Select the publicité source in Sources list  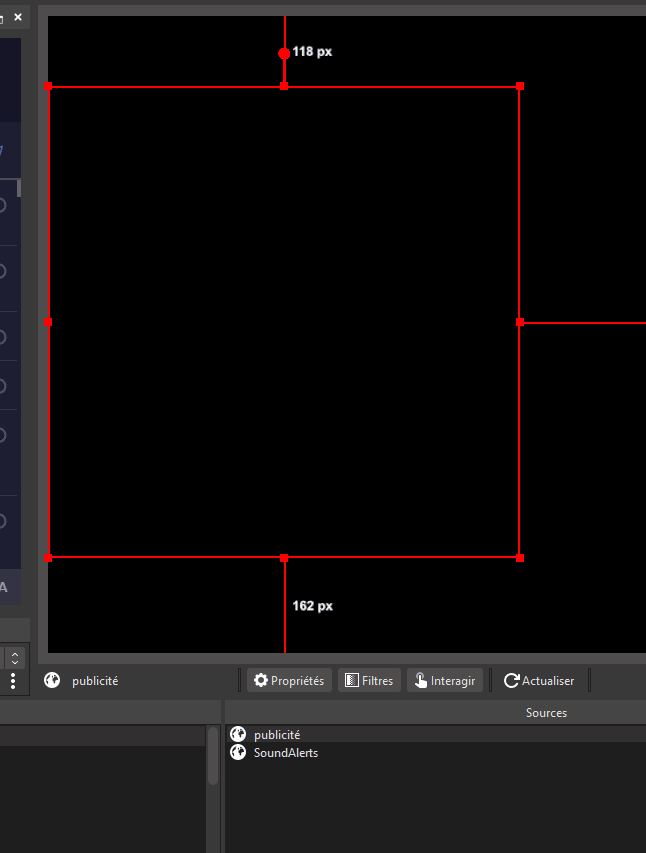277,735
